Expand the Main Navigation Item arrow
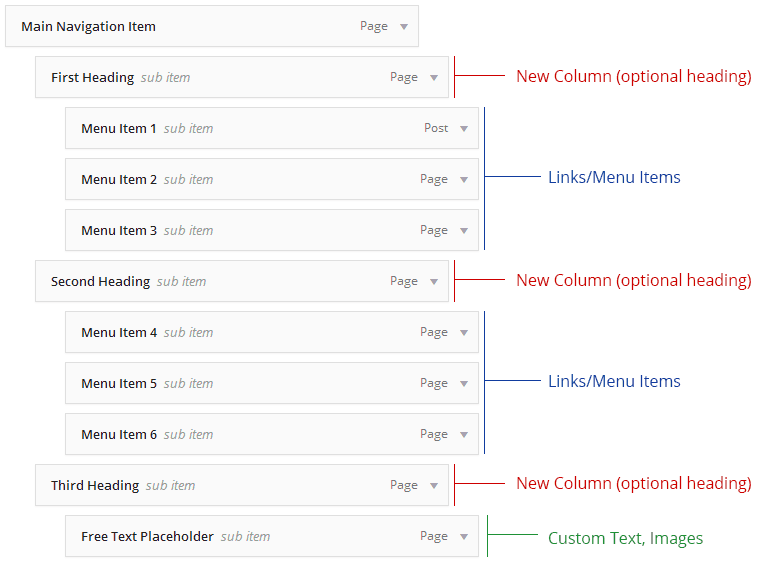Viewport: 761px width, 562px height. 404,27
